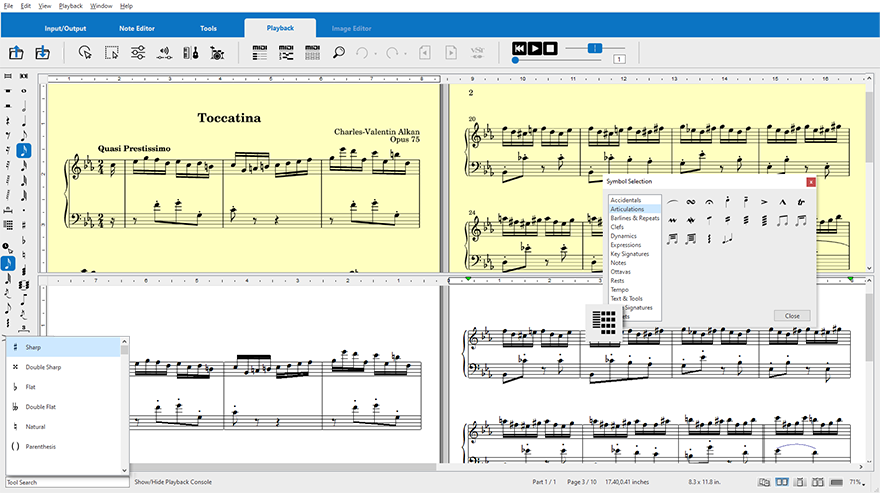The image size is (880, 493).
Task: Choose Flat from the accidentals list
Action: click(63, 387)
